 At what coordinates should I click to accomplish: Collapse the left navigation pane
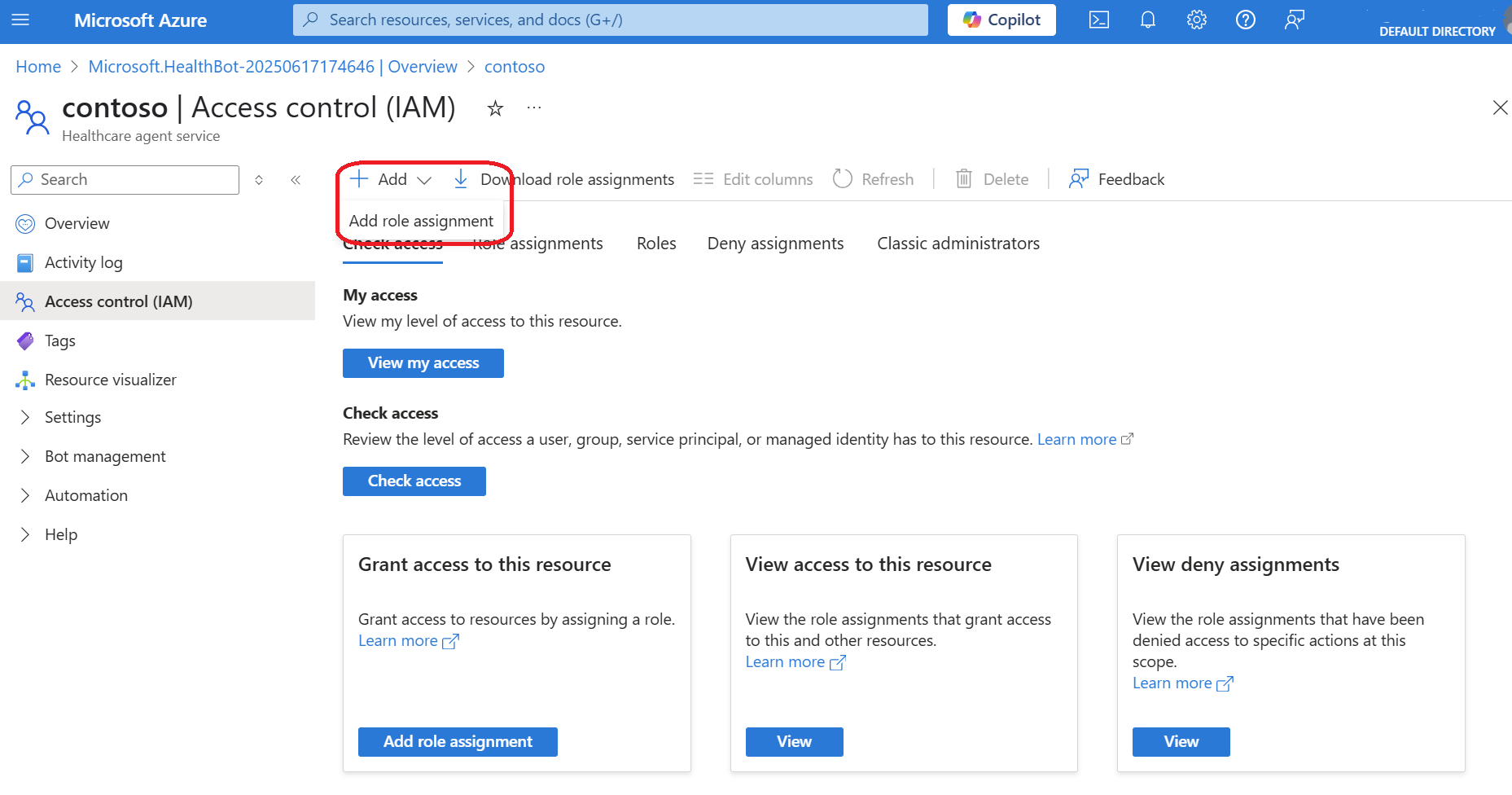point(296,179)
